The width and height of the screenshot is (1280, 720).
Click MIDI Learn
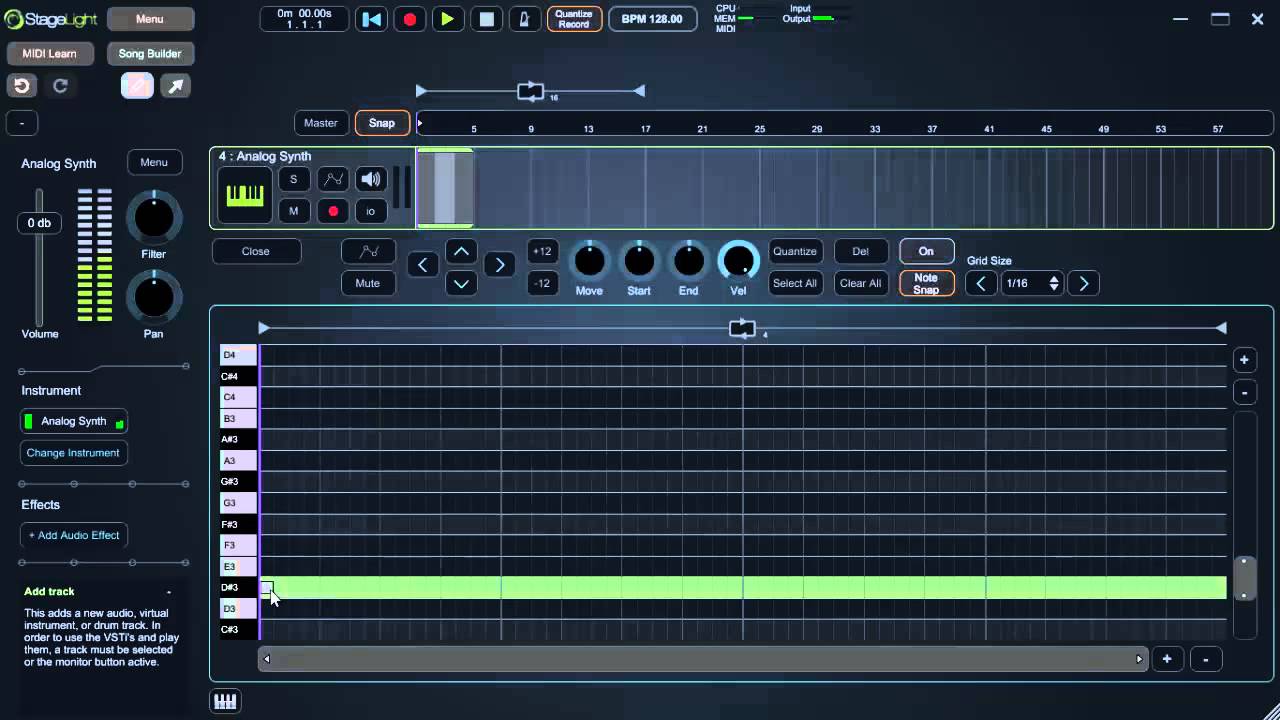[x=50, y=54]
